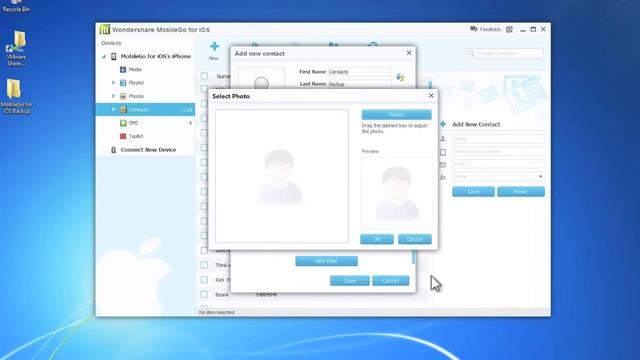
Task: Focus the Last Name field
Action: click(360, 84)
